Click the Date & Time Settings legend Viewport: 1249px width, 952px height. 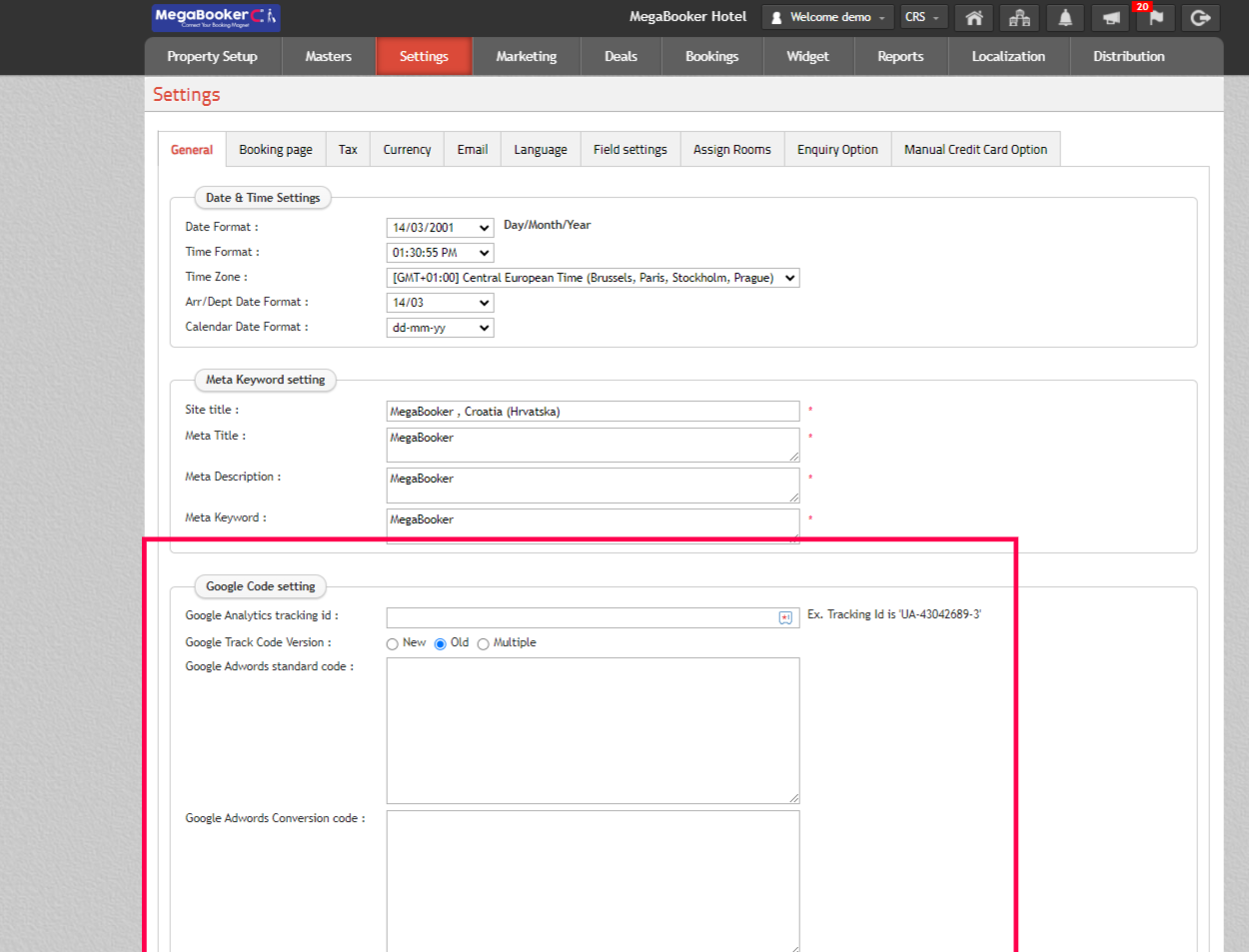click(x=263, y=199)
